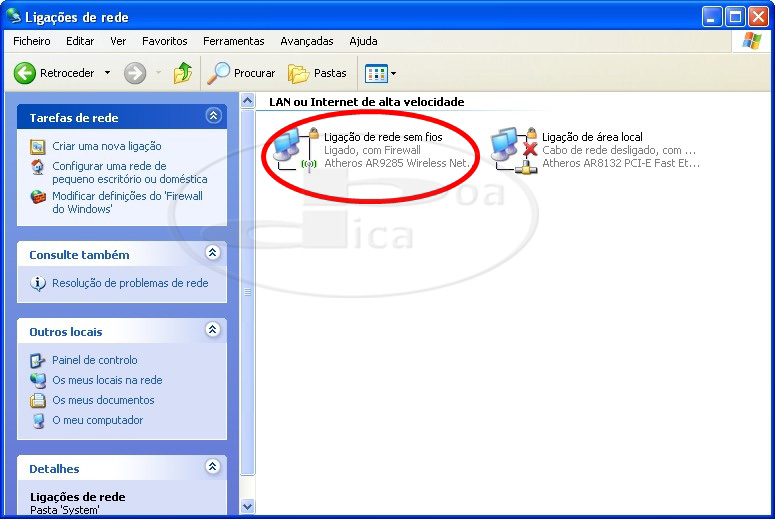Select the local area connection icon
The height and width of the screenshot is (519, 775).
514,150
